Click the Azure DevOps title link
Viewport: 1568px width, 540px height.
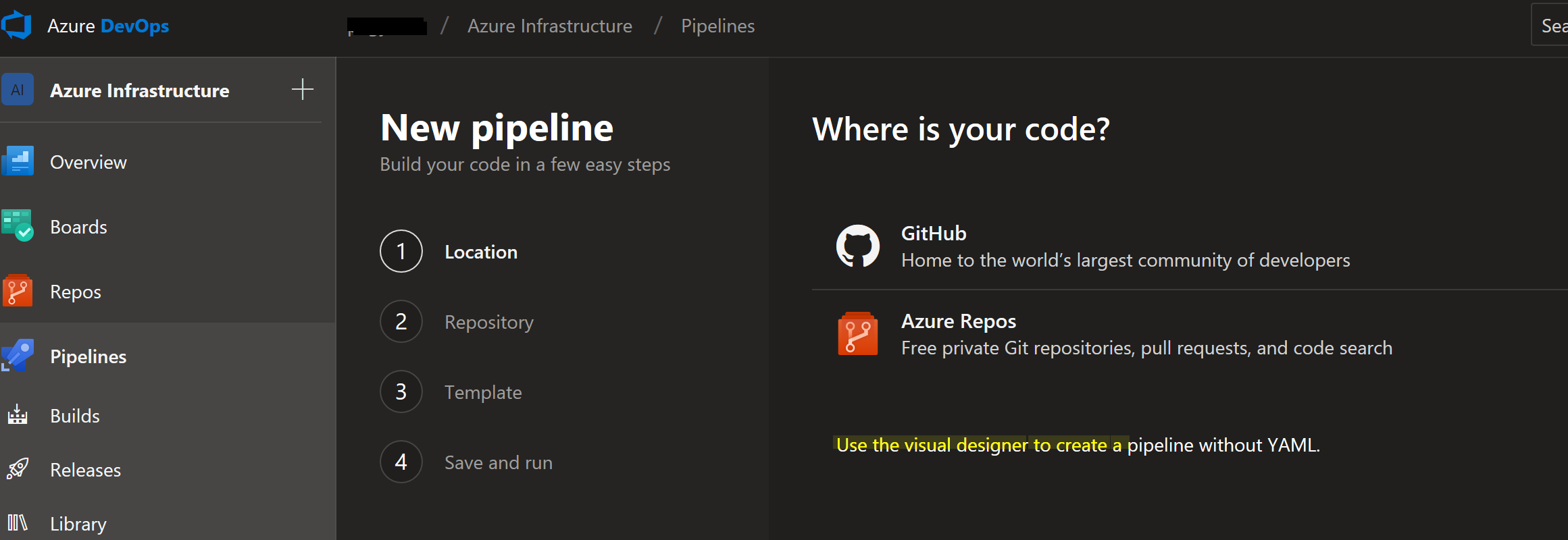(108, 26)
